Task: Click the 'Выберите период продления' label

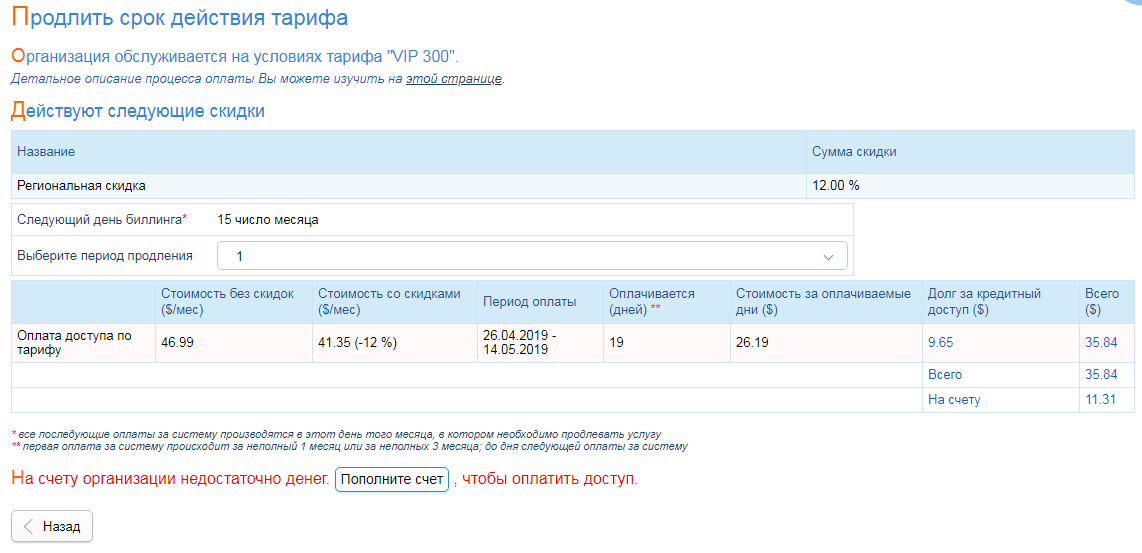Action: point(105,256)
